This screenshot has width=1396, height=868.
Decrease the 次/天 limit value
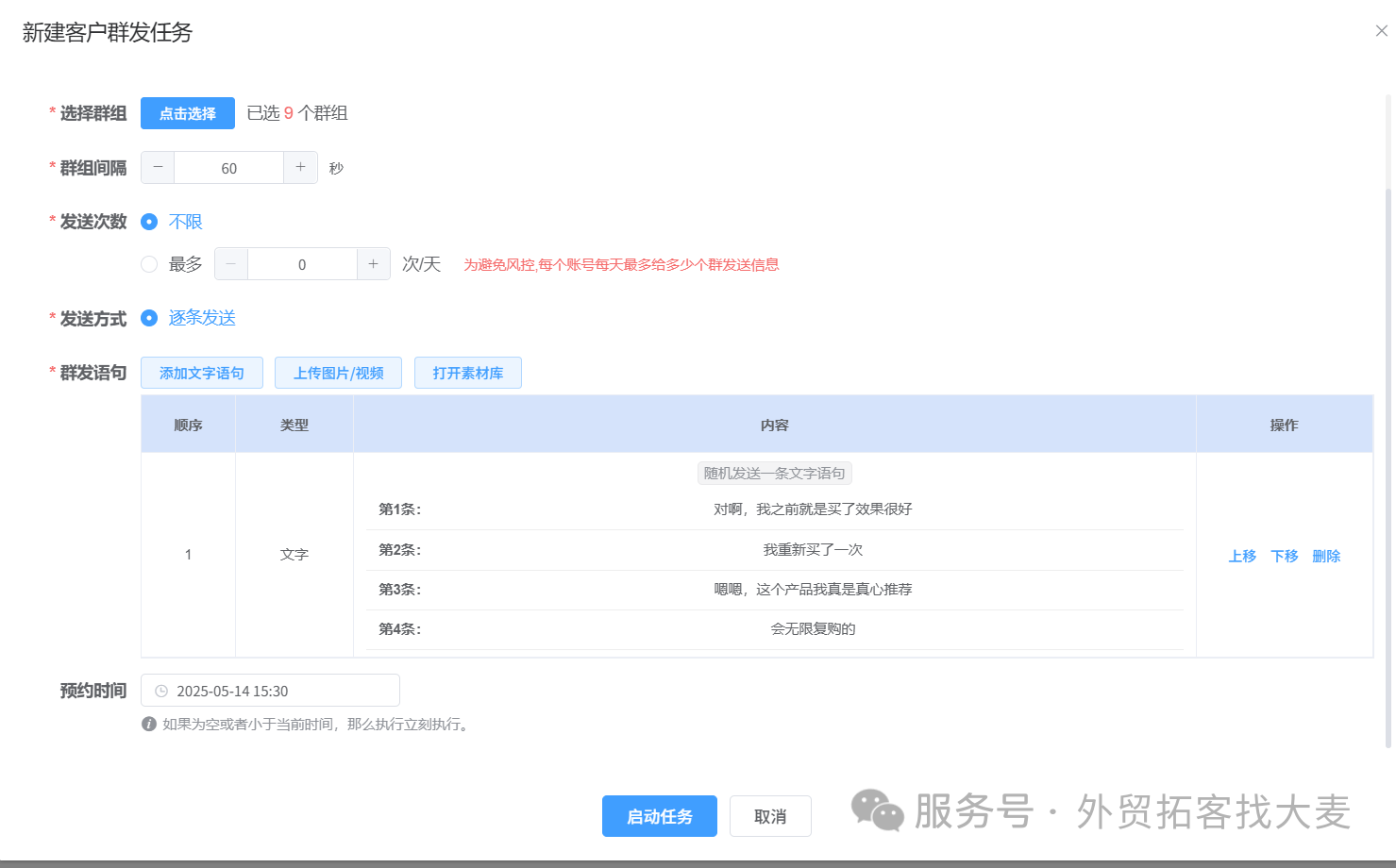click(231, 264)
